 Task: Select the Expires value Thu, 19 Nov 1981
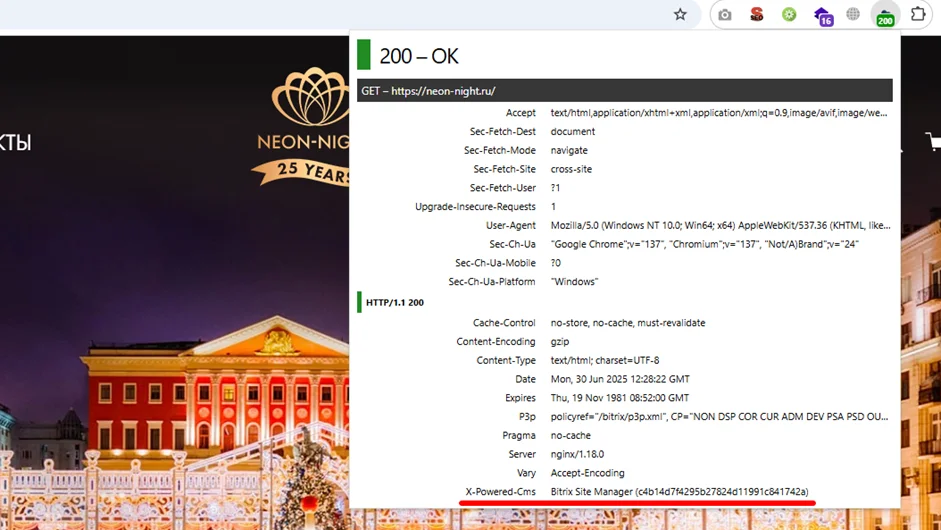click(x=619, y=398)
